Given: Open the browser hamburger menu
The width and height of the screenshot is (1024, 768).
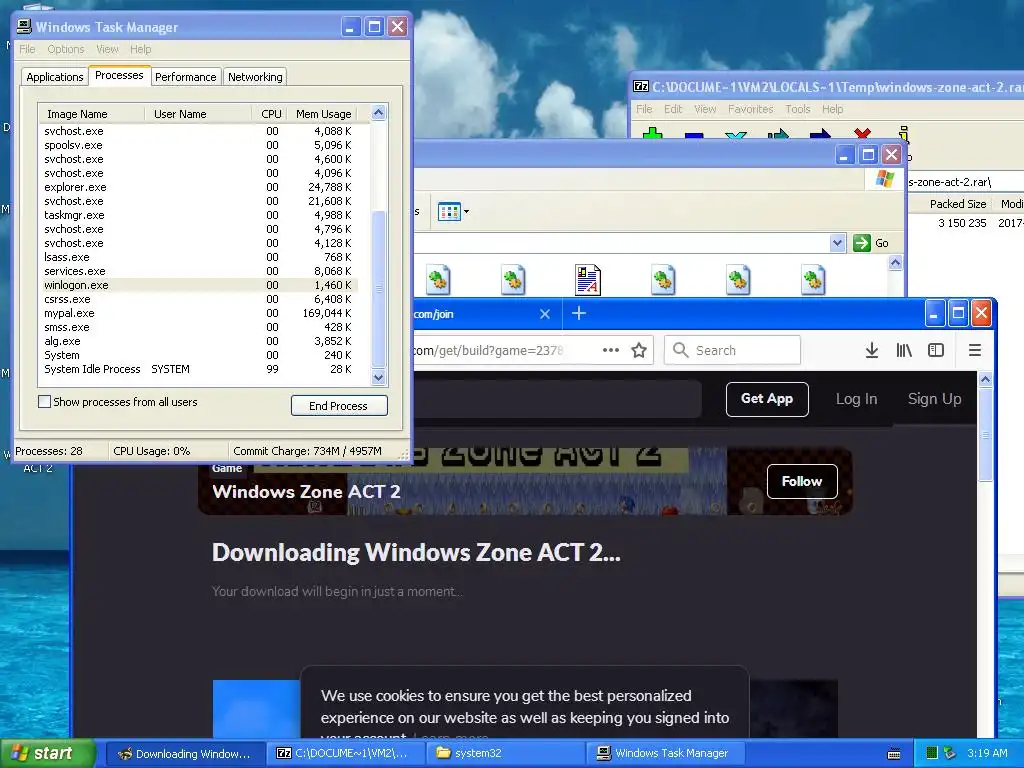Looking at the screenshot, I should pyautogui.click(x=974, y=351).
